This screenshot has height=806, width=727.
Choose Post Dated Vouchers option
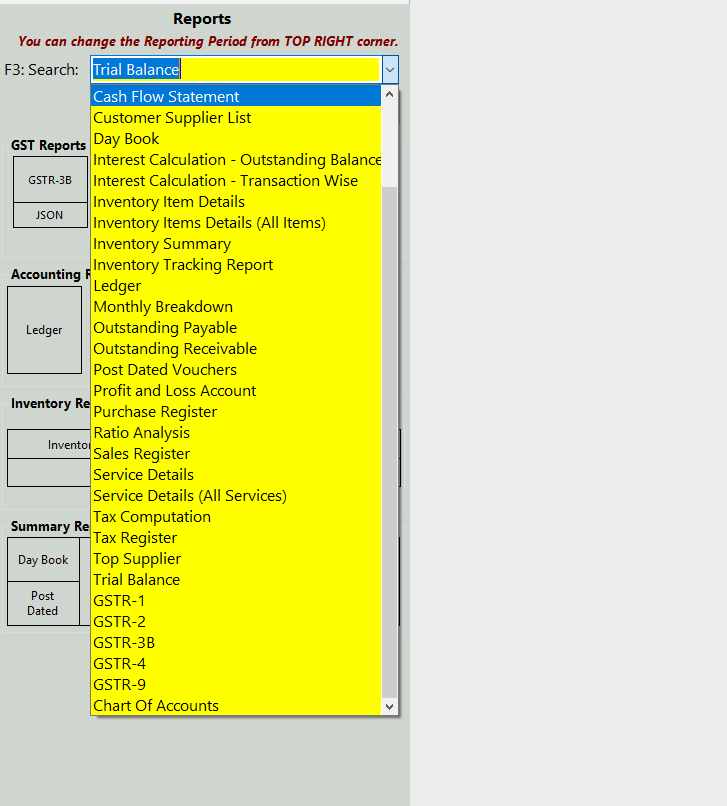(236, 370)
